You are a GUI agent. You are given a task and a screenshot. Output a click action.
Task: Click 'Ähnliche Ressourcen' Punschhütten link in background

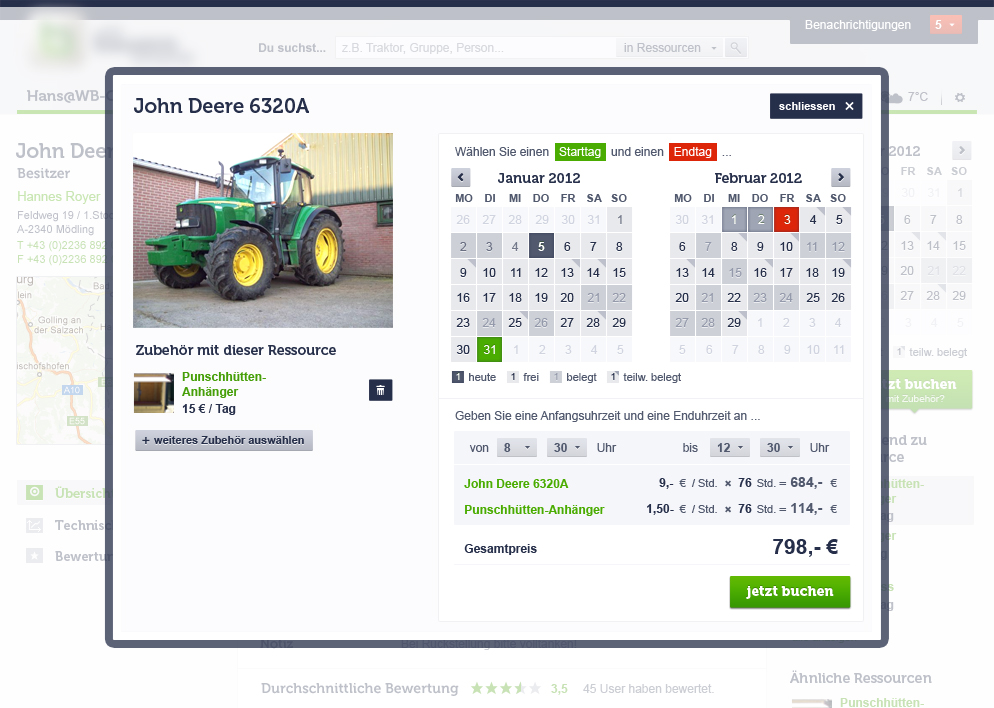[882, 702]
